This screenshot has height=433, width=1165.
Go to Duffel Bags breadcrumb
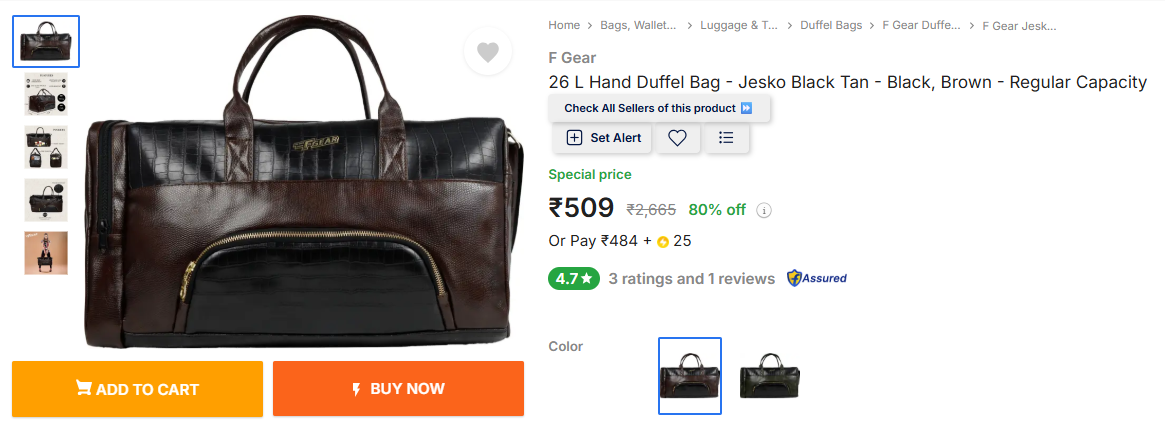click(x=831, y=25)
